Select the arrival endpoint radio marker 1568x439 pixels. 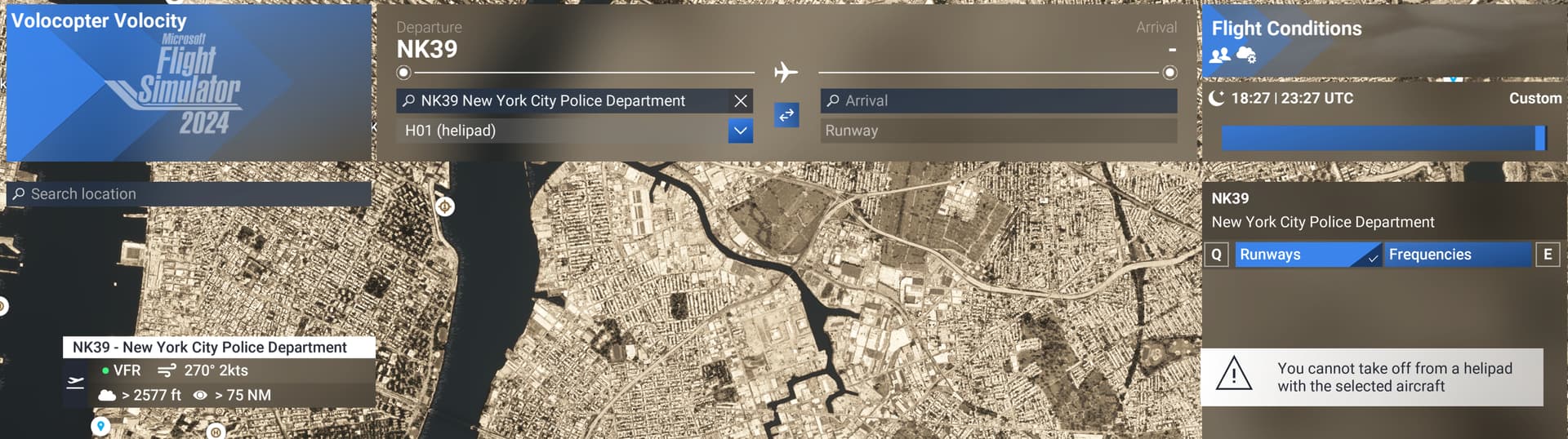(1169, 73)
